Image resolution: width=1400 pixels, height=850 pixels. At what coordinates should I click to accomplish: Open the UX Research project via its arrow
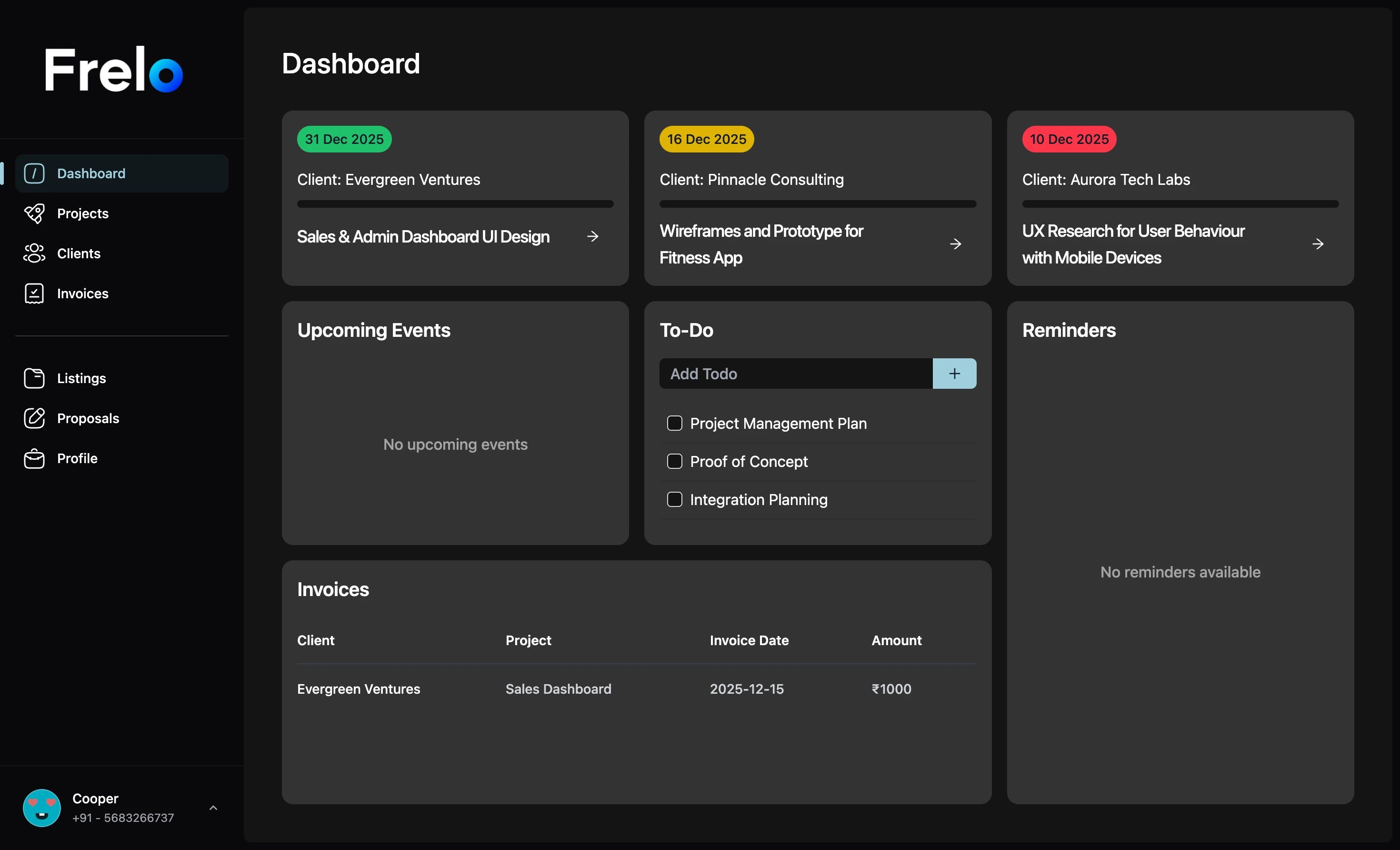coord(1318,243)
